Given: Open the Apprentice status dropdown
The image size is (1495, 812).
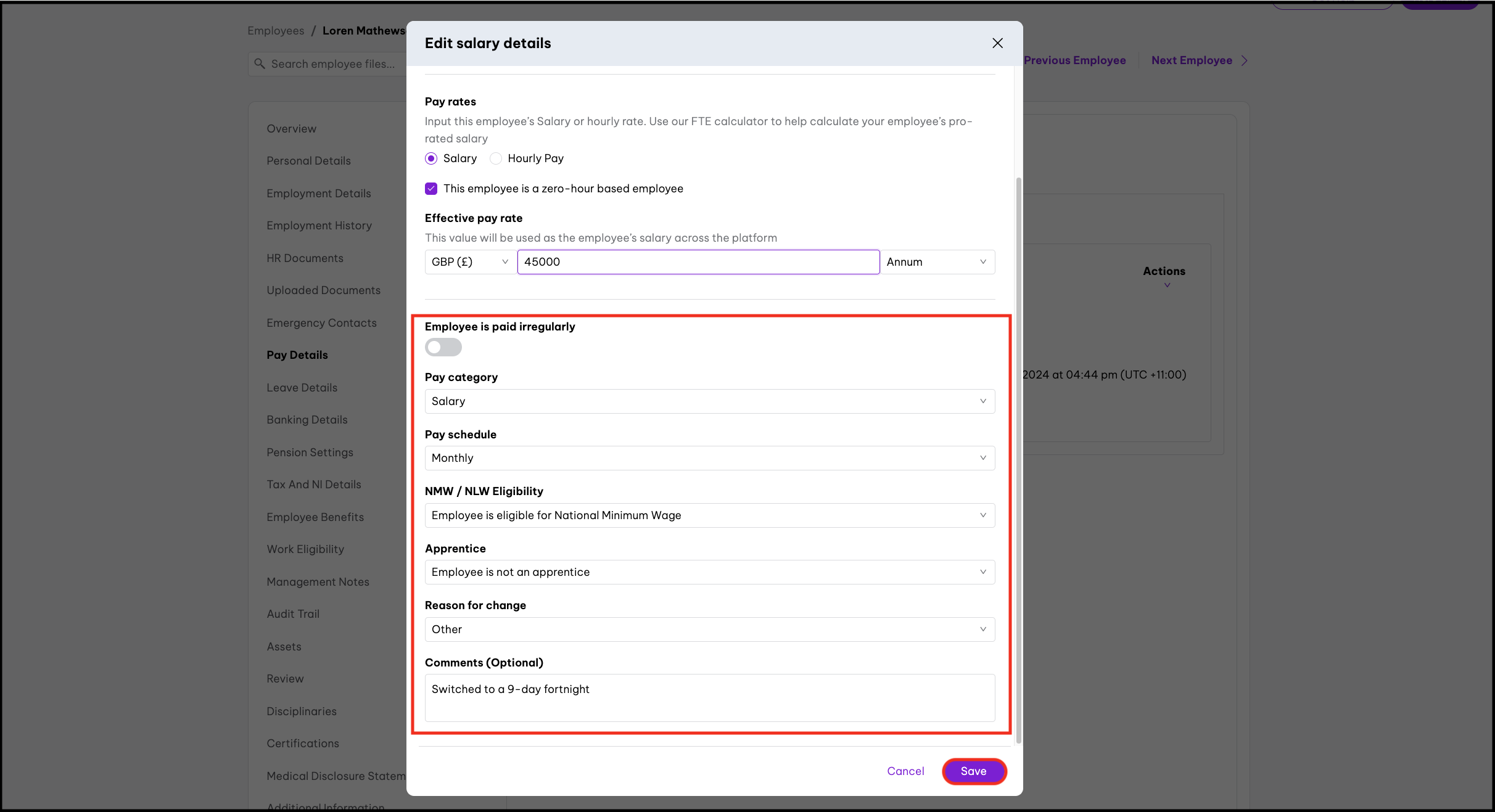Looking at the screenshot, I should pyautogui.click(x=709, y=572).
